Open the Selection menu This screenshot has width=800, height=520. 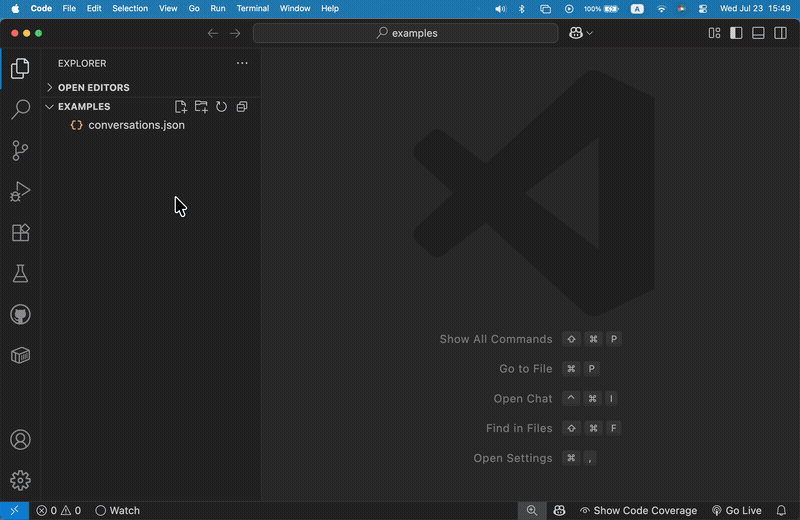pos(130,9)
